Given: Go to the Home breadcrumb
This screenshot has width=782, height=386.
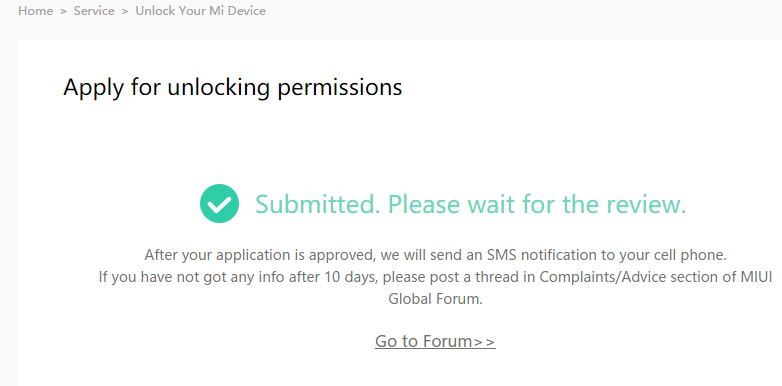Looking at the screenshot, I should click(x=35, y=10).
